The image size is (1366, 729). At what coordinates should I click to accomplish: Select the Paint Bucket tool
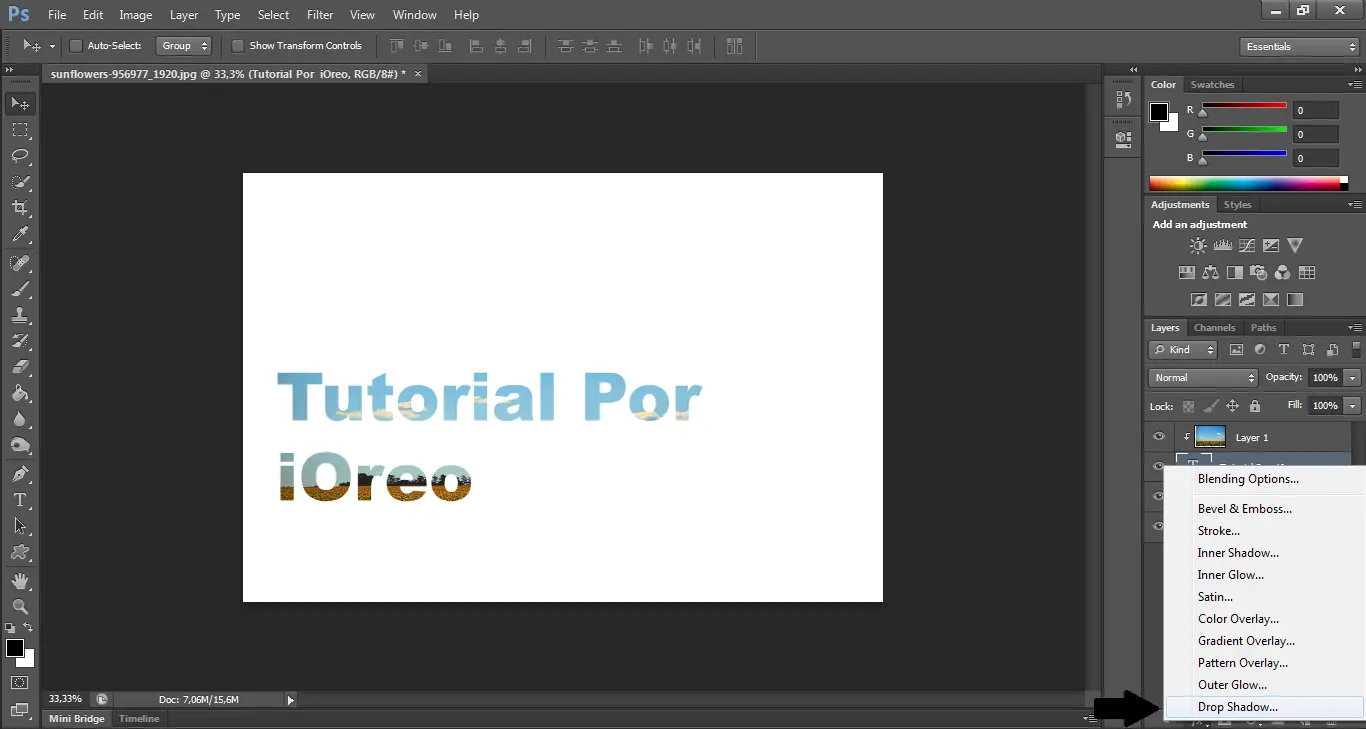(x=20, y=393)
